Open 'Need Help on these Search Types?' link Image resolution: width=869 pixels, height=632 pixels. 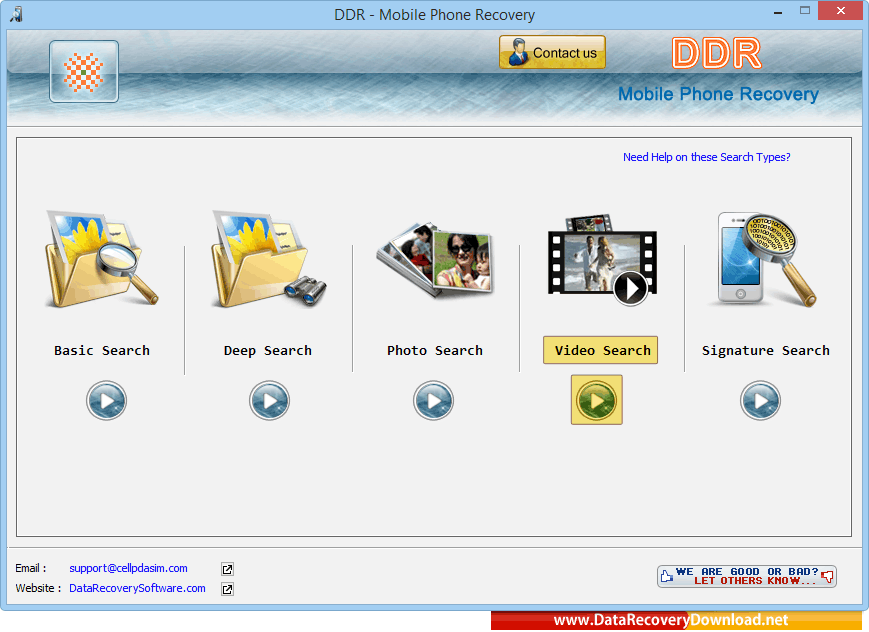pyautogui.click(x=707, y=157)
